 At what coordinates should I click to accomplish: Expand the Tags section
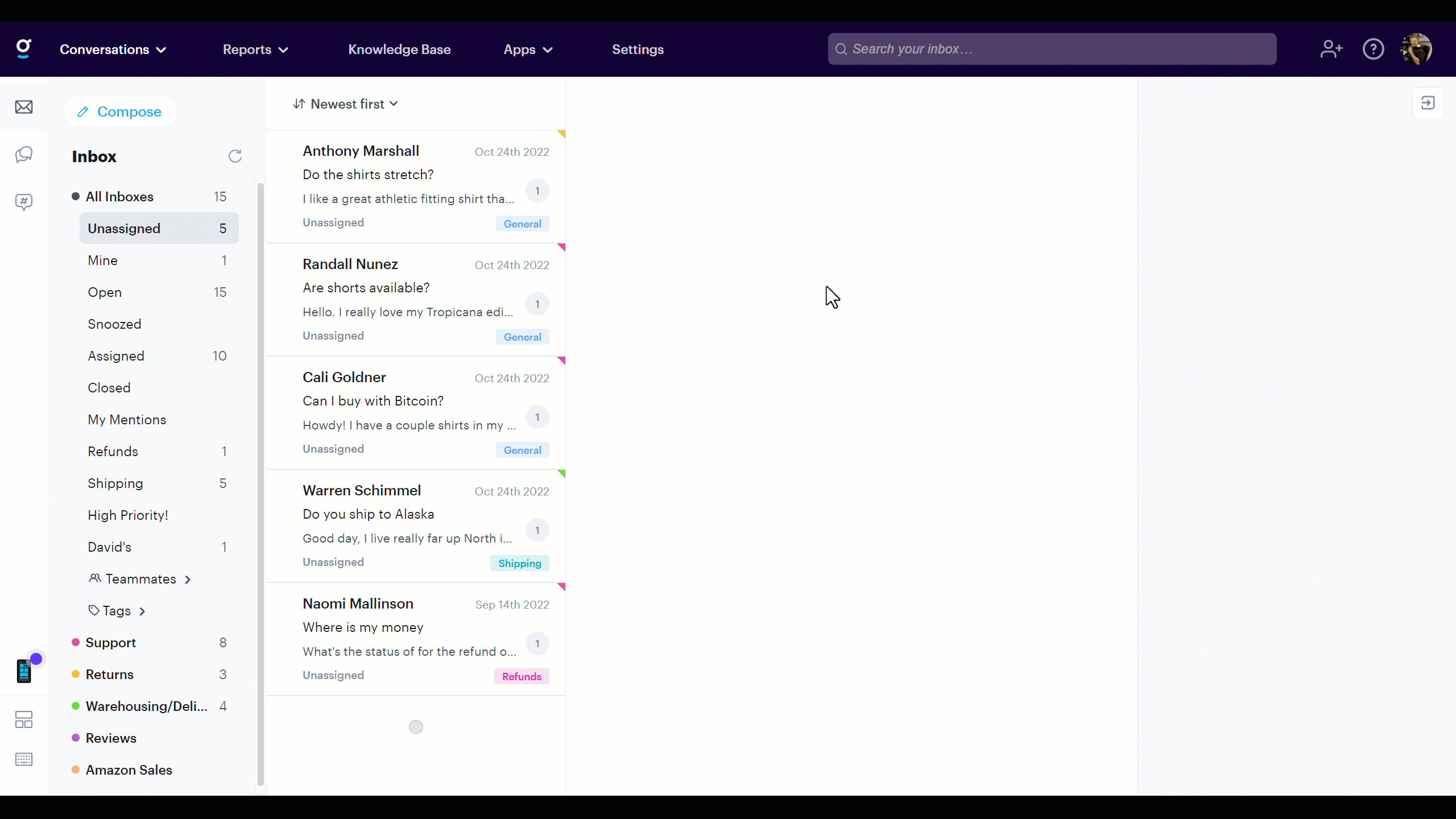click(117, 611)
